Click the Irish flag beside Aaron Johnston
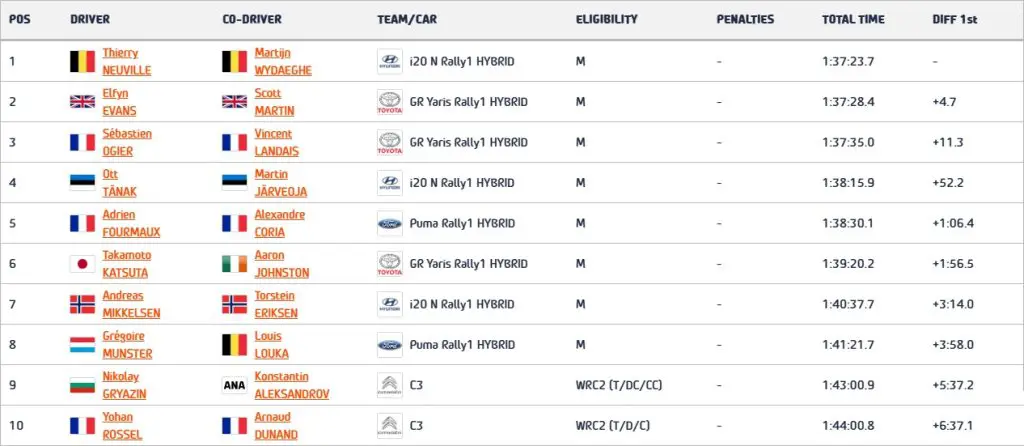 click(234, 264)
